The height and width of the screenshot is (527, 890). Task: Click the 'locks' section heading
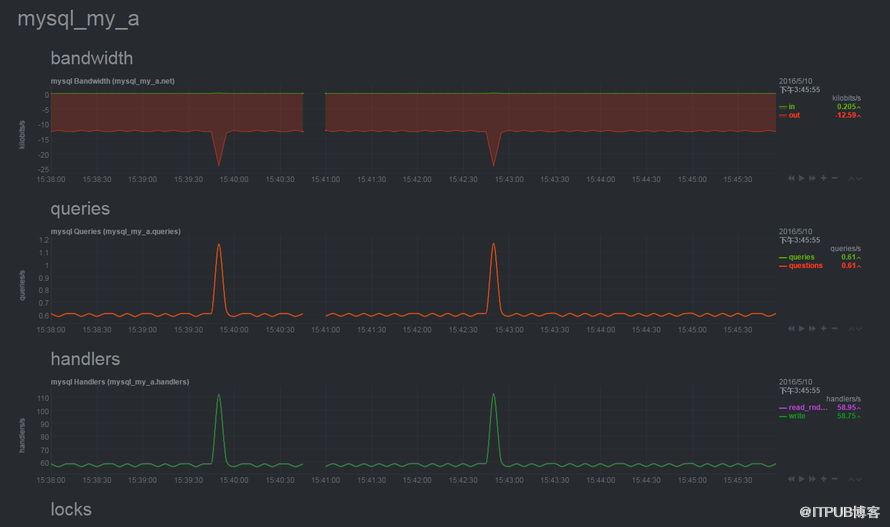(x=71, y=509)
